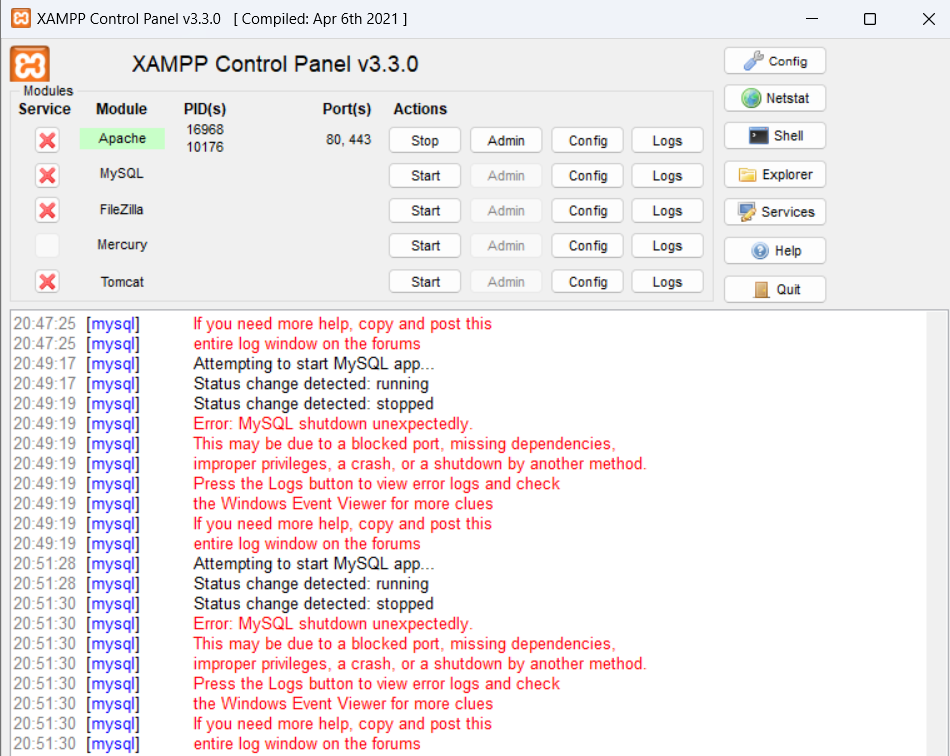Start the FileZilla module

pos(425,211)
